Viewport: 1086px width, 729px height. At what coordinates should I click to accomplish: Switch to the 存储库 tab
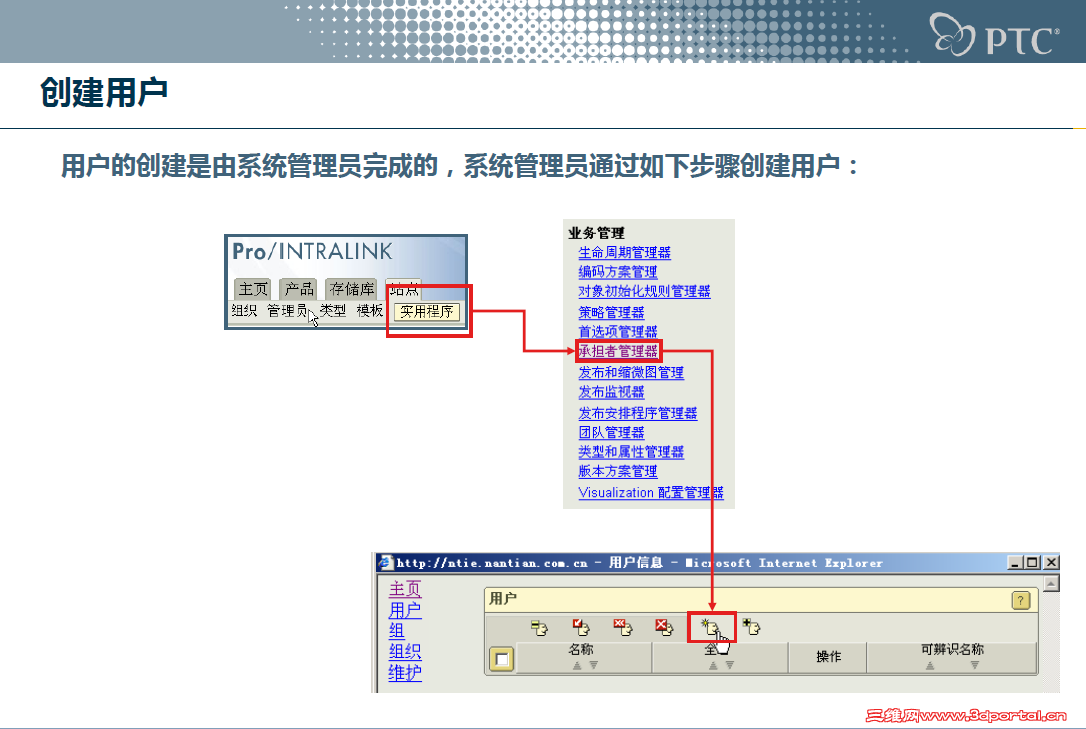[352, 289]
